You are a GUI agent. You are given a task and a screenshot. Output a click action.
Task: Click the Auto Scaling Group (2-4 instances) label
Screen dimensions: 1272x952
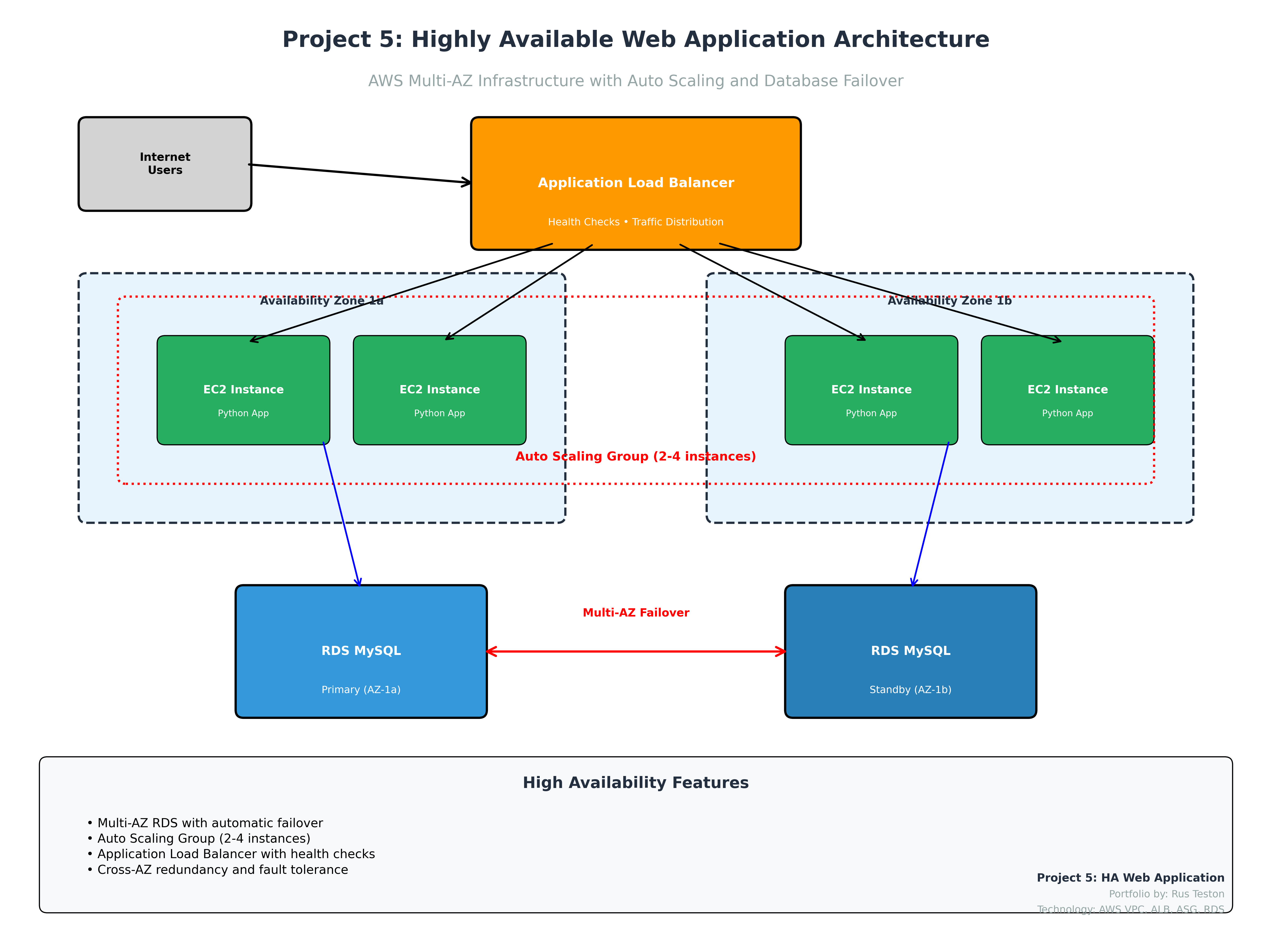(x=635, y=457)
